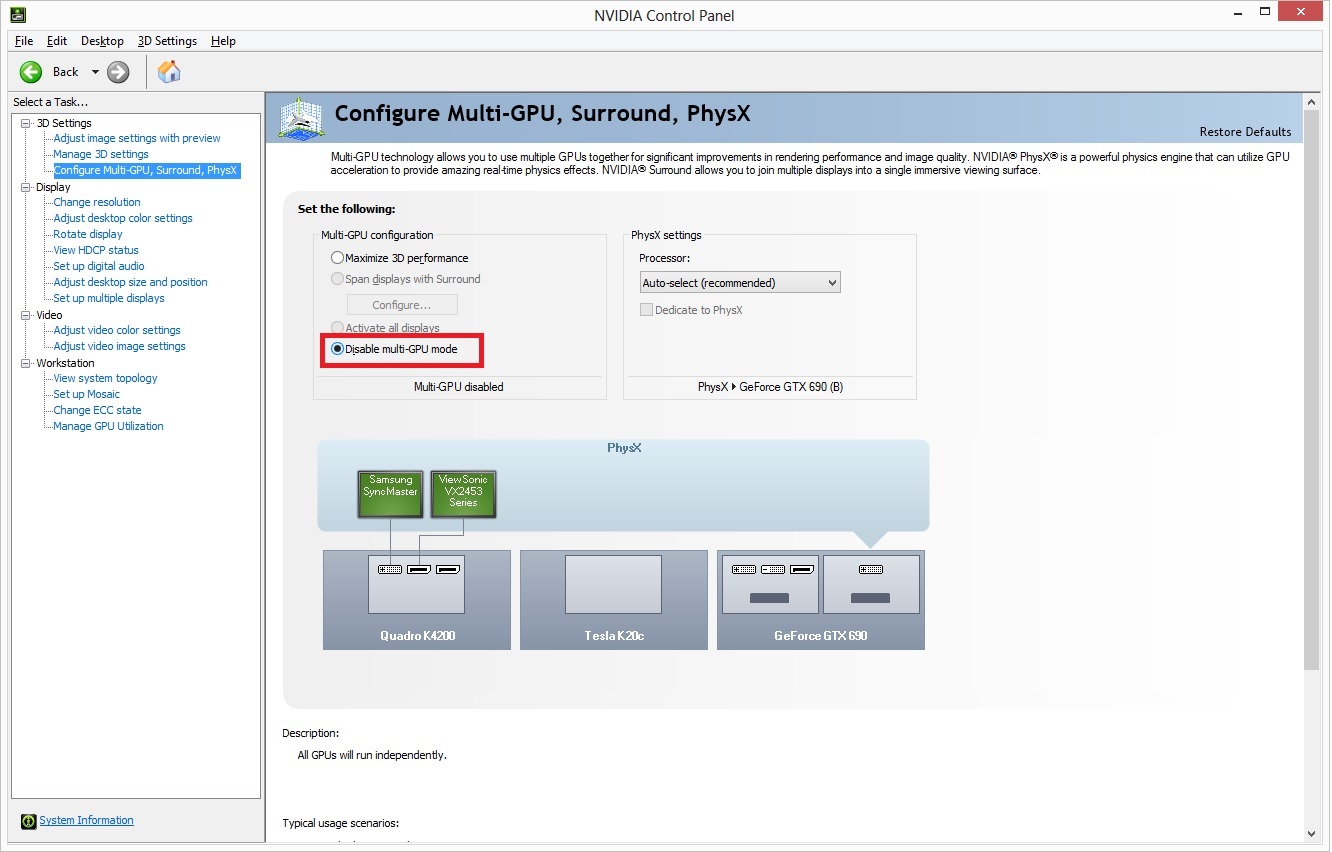
Task: Open Set up digital audio task
Action: click(x=99, y=267)
